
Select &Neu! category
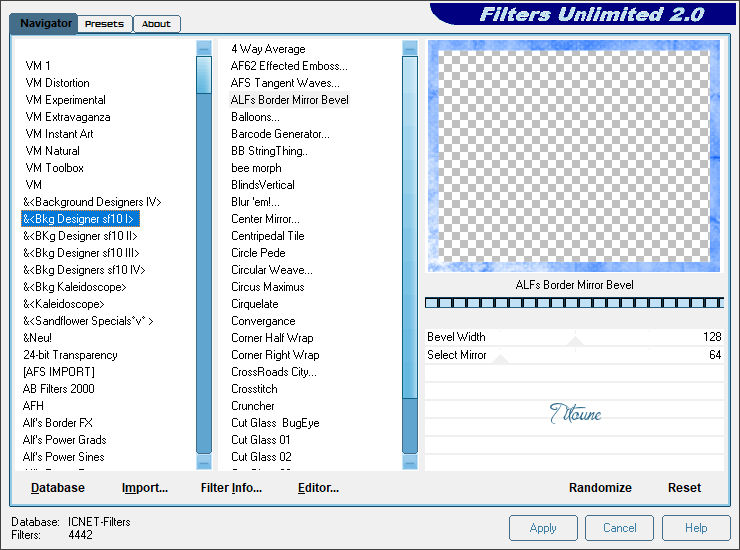[37, 338]
